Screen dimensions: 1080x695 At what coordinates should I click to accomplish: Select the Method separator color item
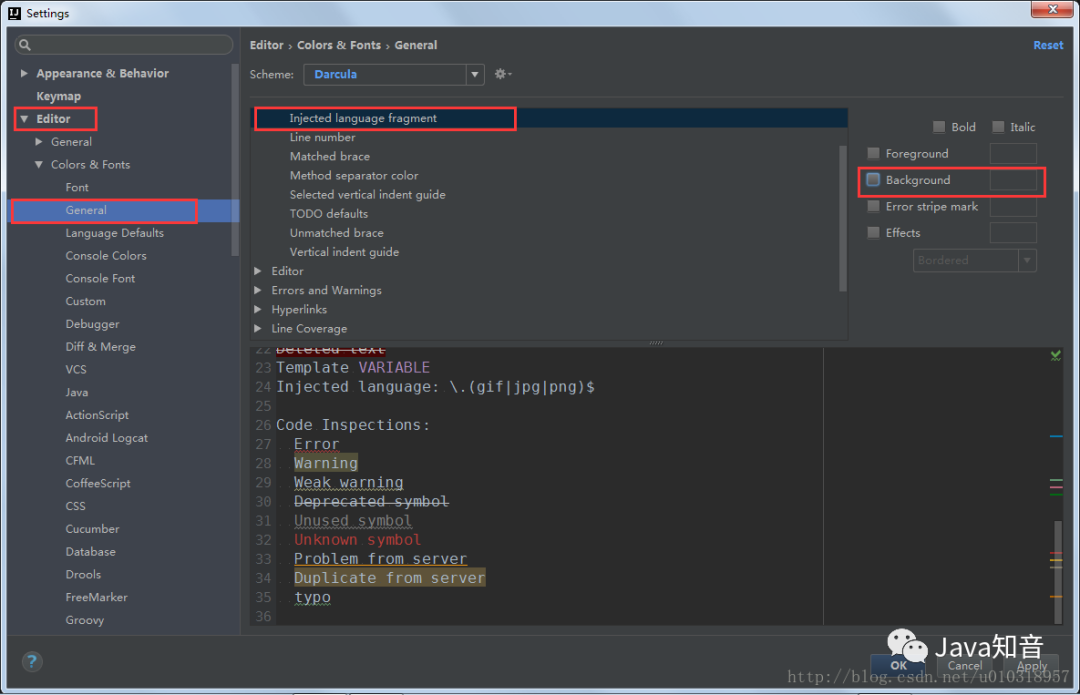tap(354, 176)
